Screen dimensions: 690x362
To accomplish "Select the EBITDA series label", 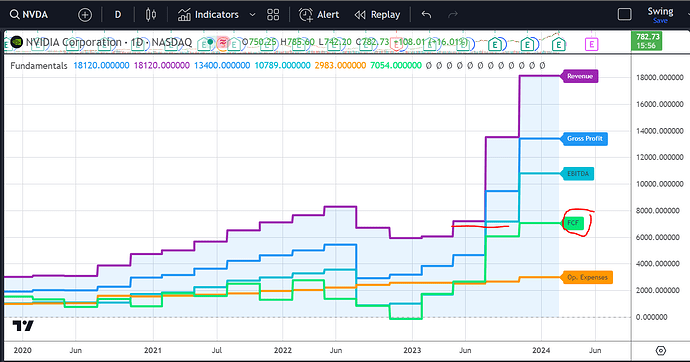I will click(x=577, y=173).
